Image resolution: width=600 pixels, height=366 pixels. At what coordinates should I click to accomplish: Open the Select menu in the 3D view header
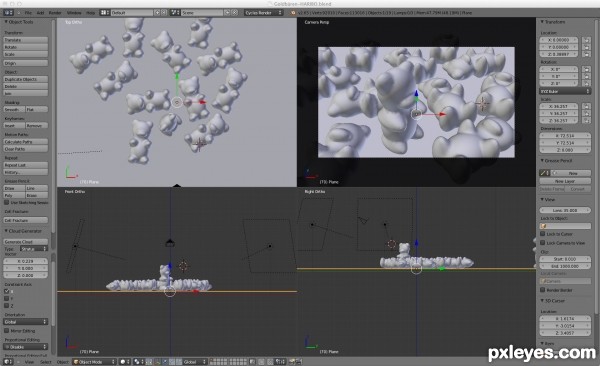click(x=46, y=362)
